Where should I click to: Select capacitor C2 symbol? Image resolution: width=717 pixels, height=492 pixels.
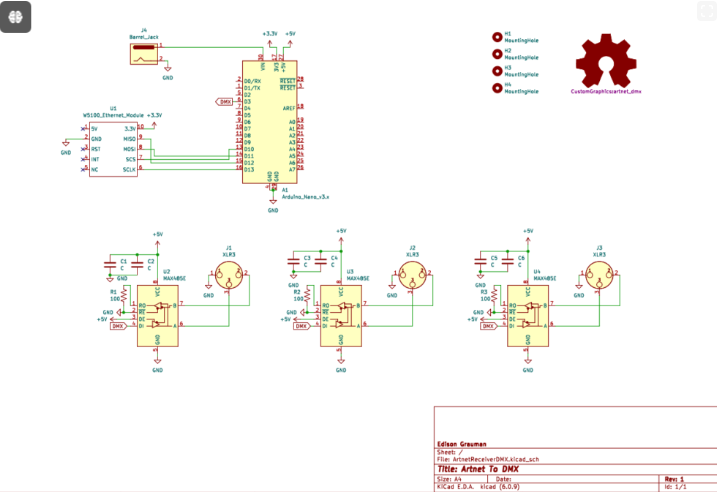coord(137,265)
